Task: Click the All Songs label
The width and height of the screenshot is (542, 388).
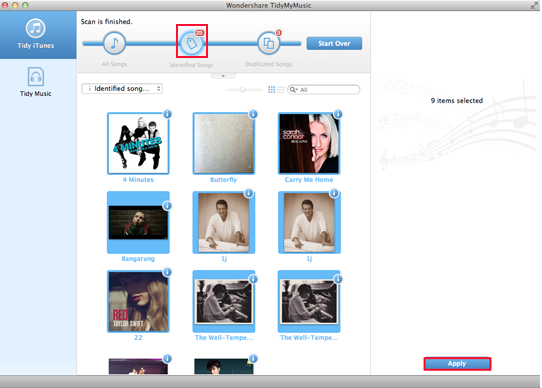Action: click(x=114, y=64)
